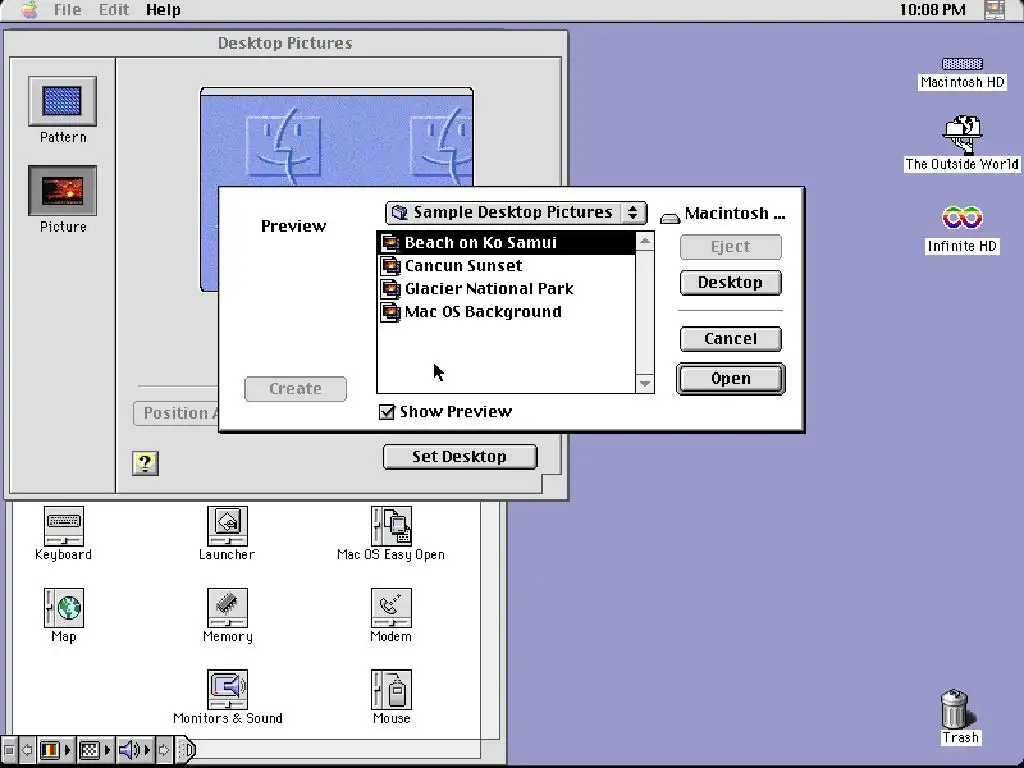Viewport: 1024px width, 768px height.
Task: Click the file list scroll up arrow
Action: pos(645,242)
